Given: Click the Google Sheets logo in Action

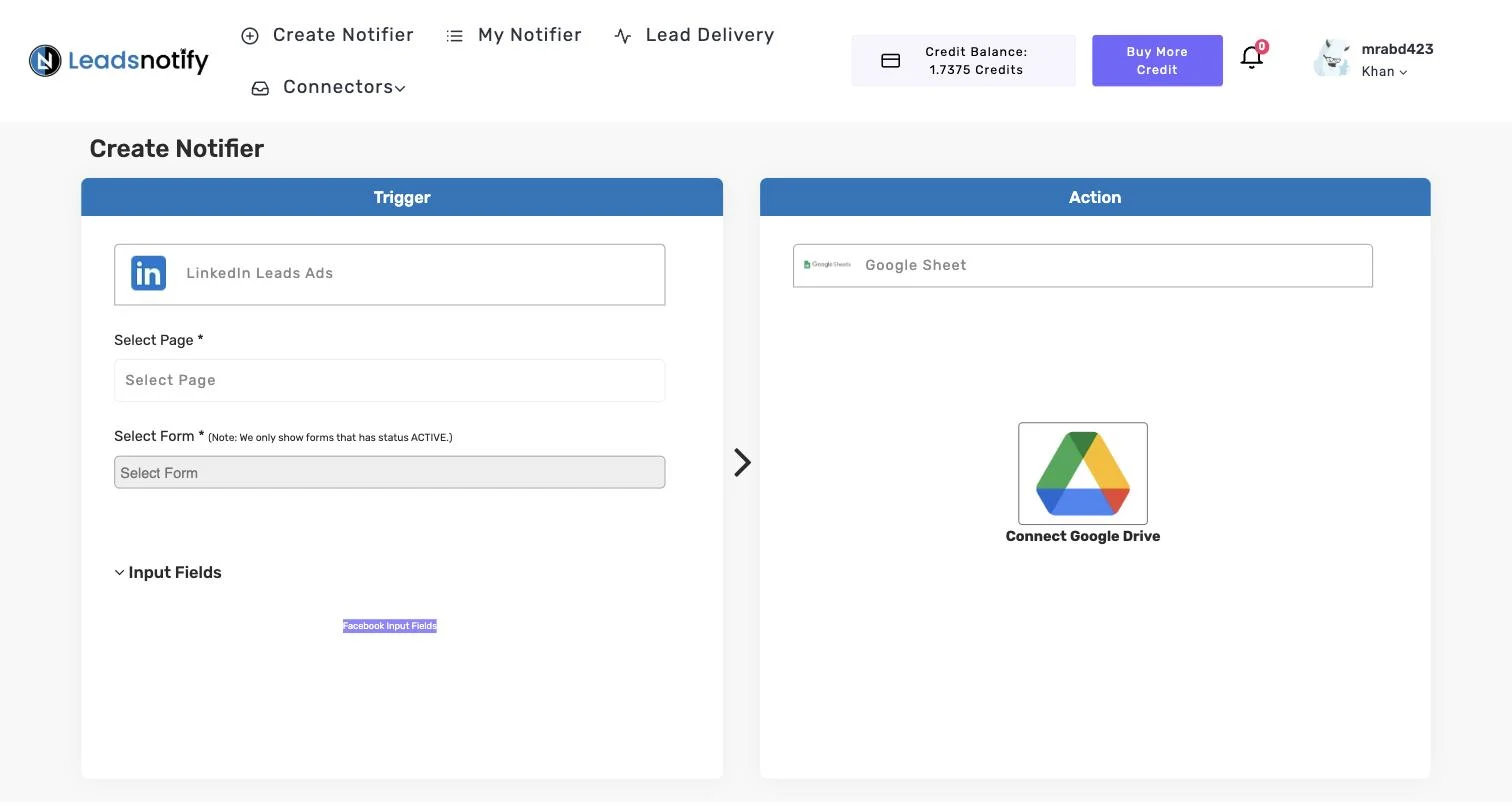Looking at the screenshot, I should (x=827, y=265).
